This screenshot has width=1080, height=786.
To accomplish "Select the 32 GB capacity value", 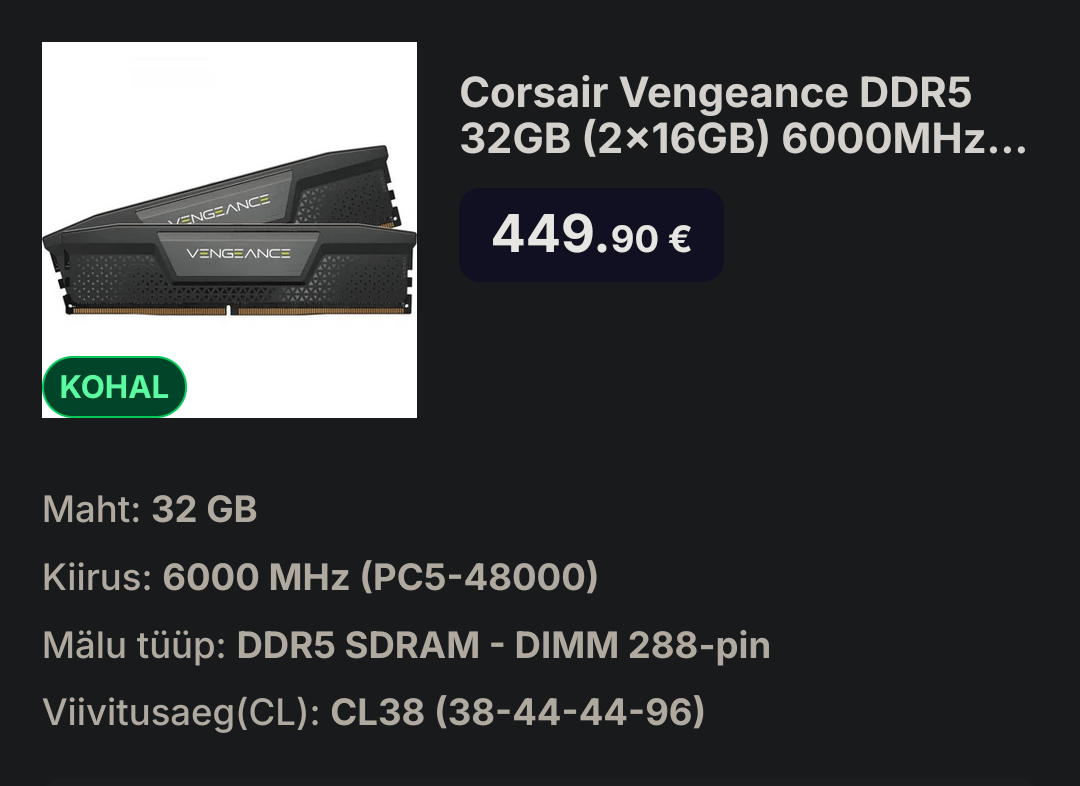I will click(x=204, y=510).
